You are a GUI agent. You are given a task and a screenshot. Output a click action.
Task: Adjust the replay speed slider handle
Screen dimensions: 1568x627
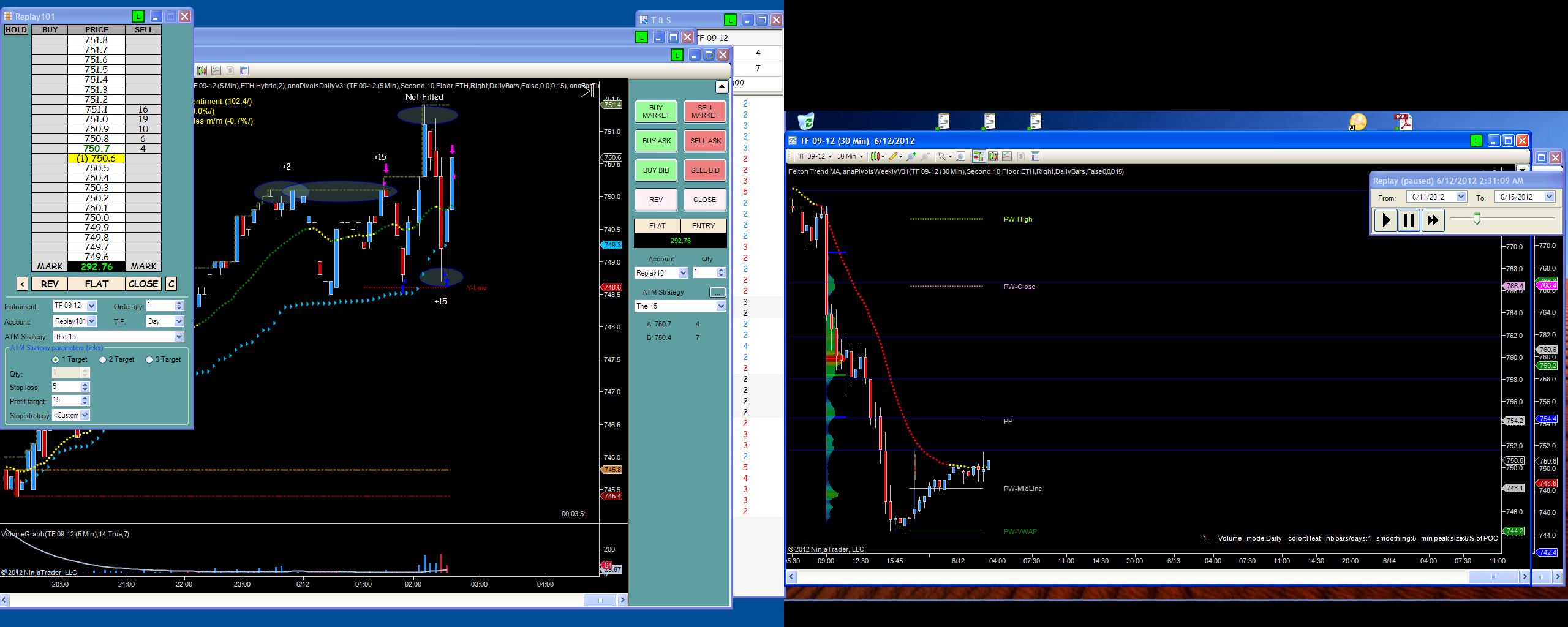[x=1477, y=219]
